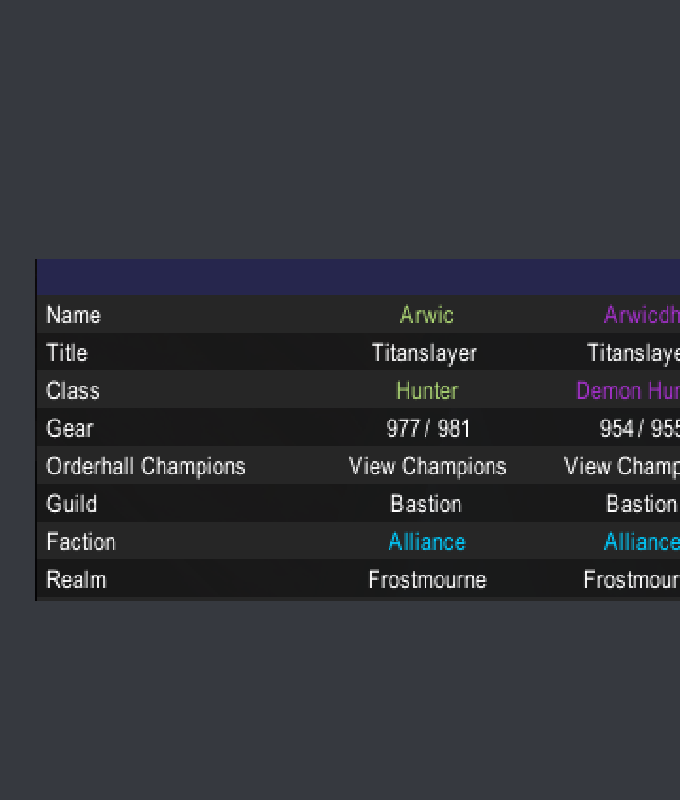Viewport: 680px width, 800px height.
Task: Select the 977 / 981 gear value
Action: click(427, 429)
